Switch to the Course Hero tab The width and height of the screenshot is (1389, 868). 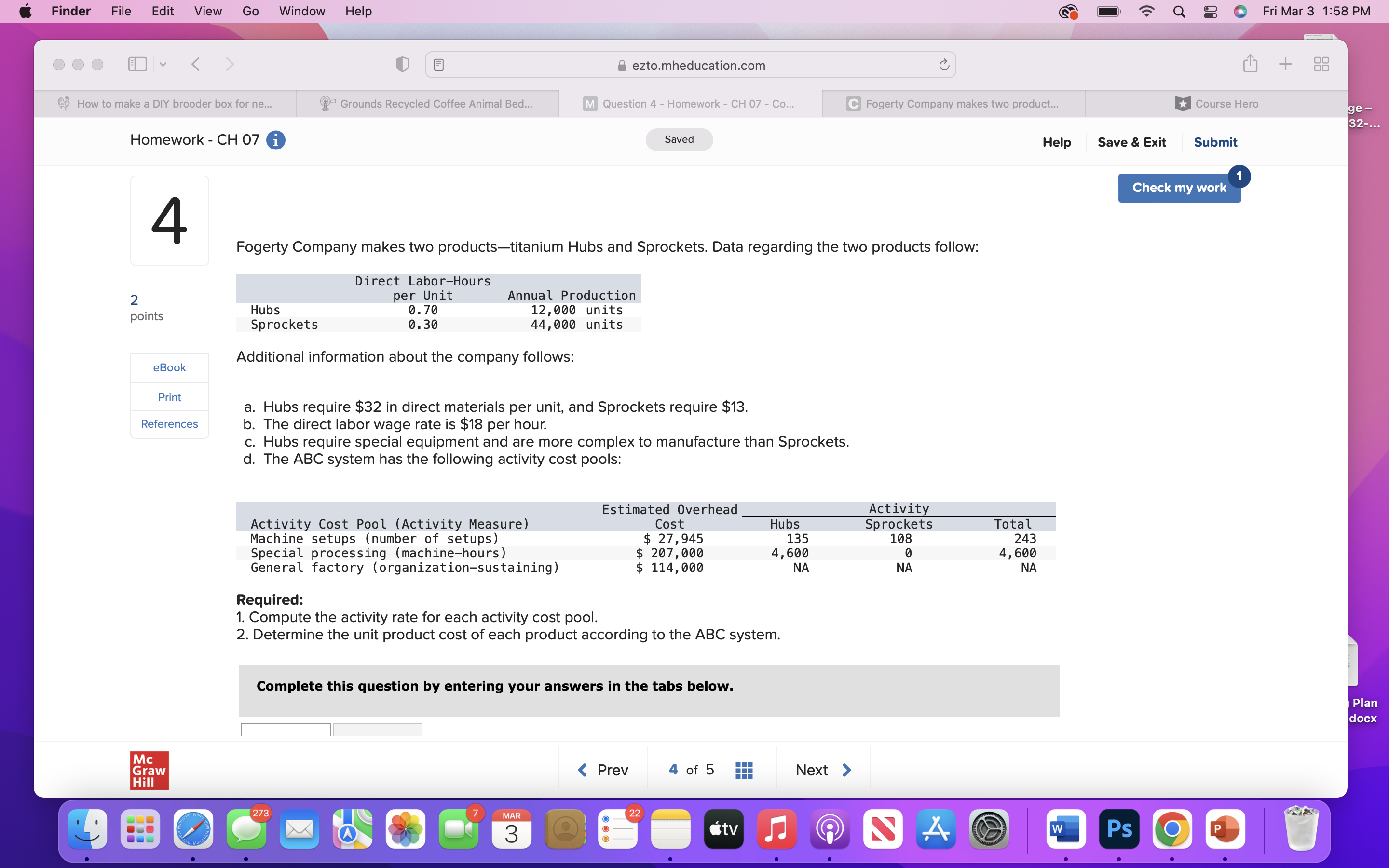1217,103
